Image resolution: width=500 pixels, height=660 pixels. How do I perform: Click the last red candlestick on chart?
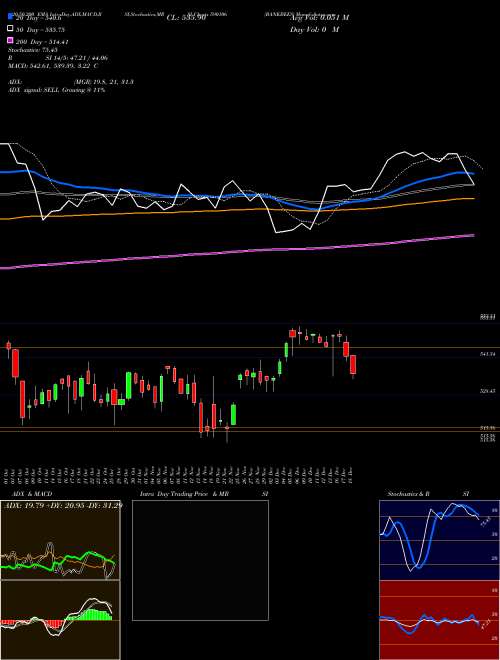[353, 365]
